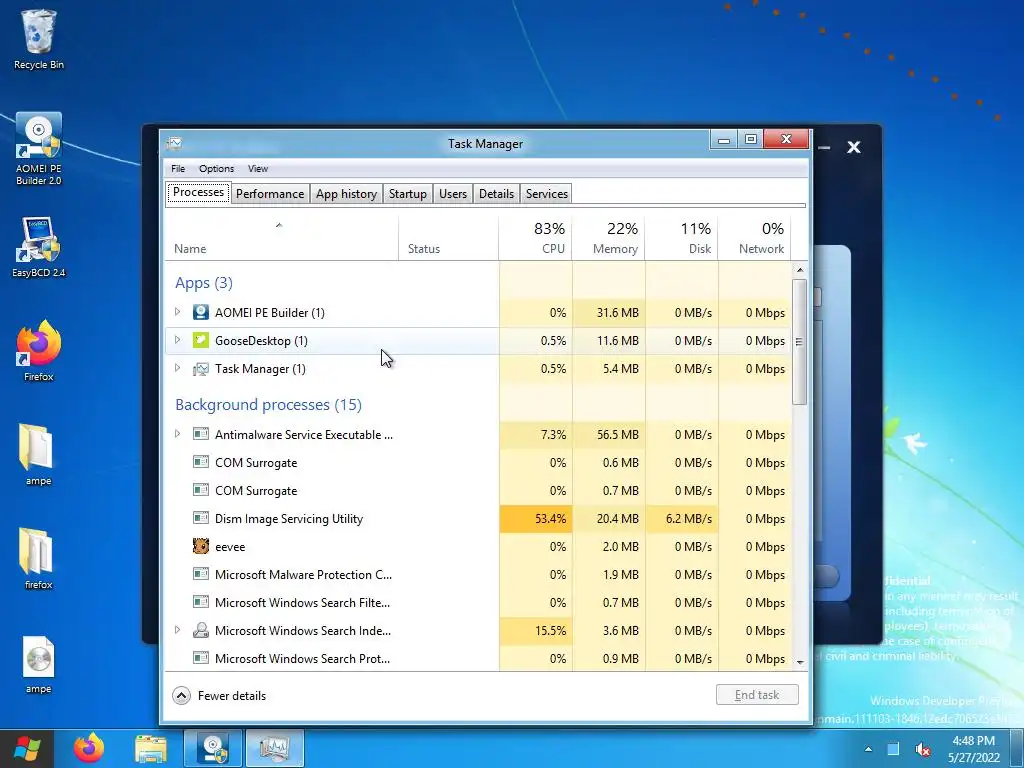This screenshot has height=768, width=1024.
Task: Open EasyBCD 2.4 desktop shortcut
Action: coord(39,247)
